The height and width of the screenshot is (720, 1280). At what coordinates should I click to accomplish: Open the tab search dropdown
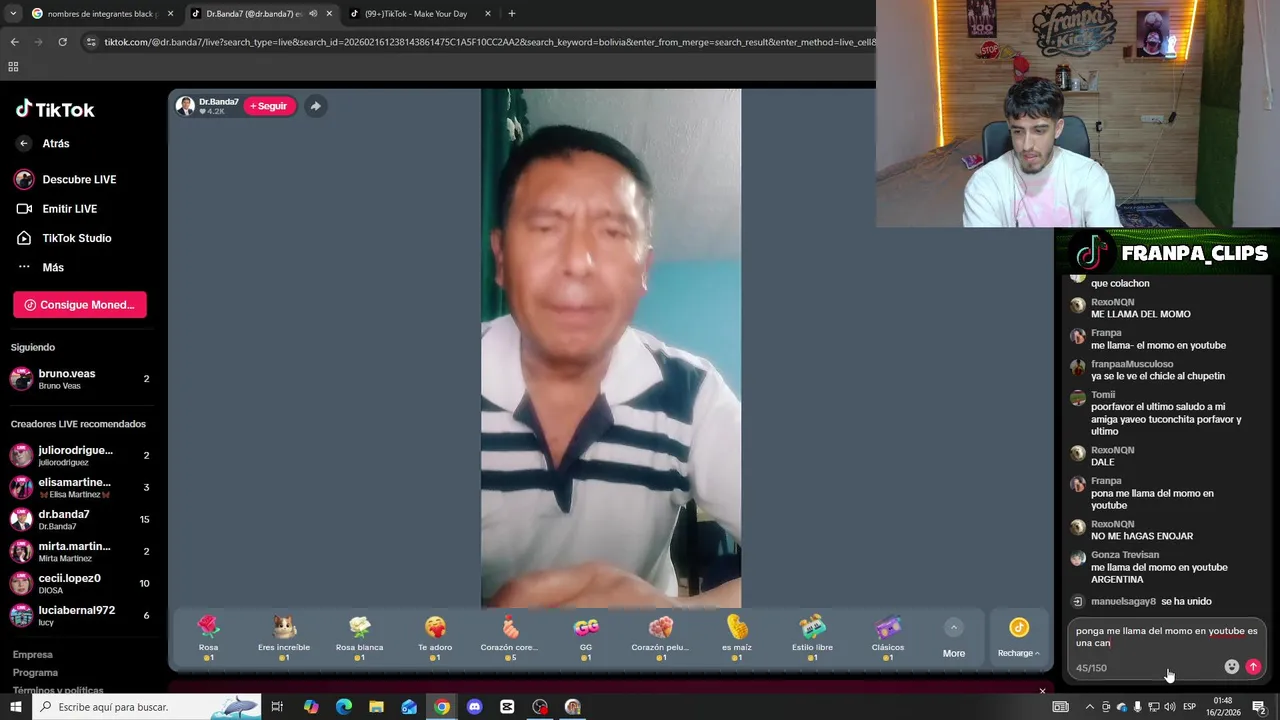coord(12,14)
